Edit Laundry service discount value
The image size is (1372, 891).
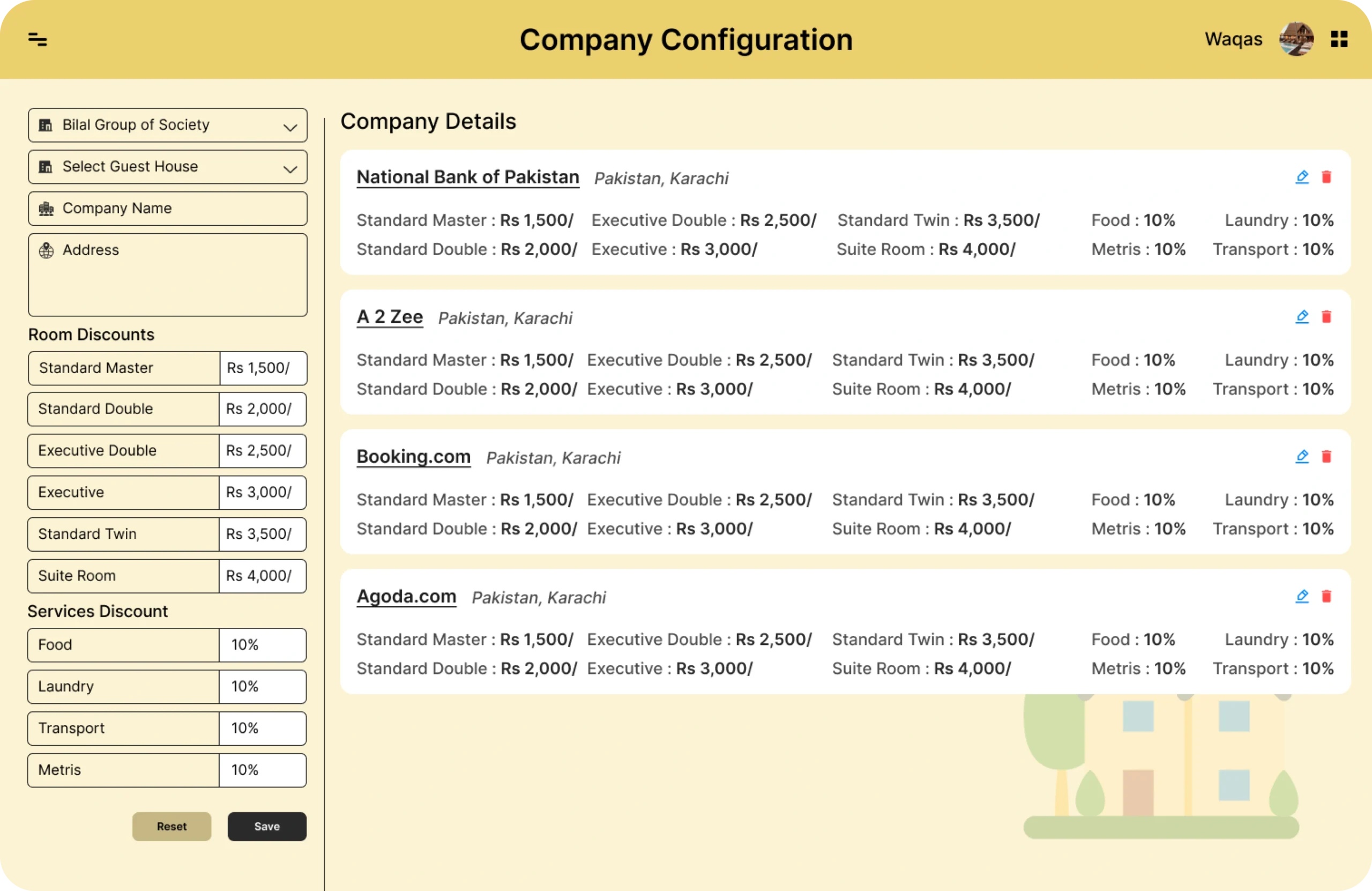262,686
